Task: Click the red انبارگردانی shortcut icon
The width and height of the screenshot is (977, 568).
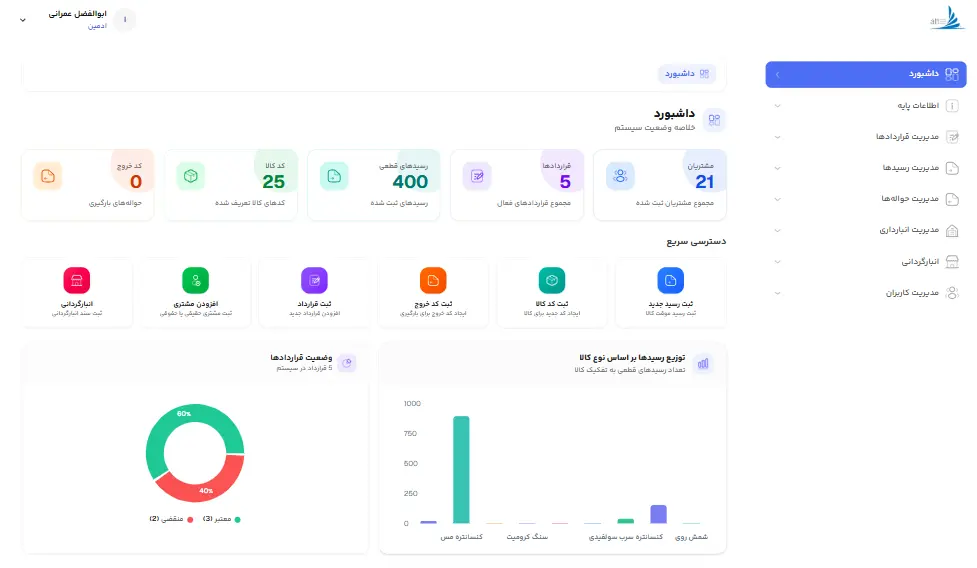Action: (77, 280)
